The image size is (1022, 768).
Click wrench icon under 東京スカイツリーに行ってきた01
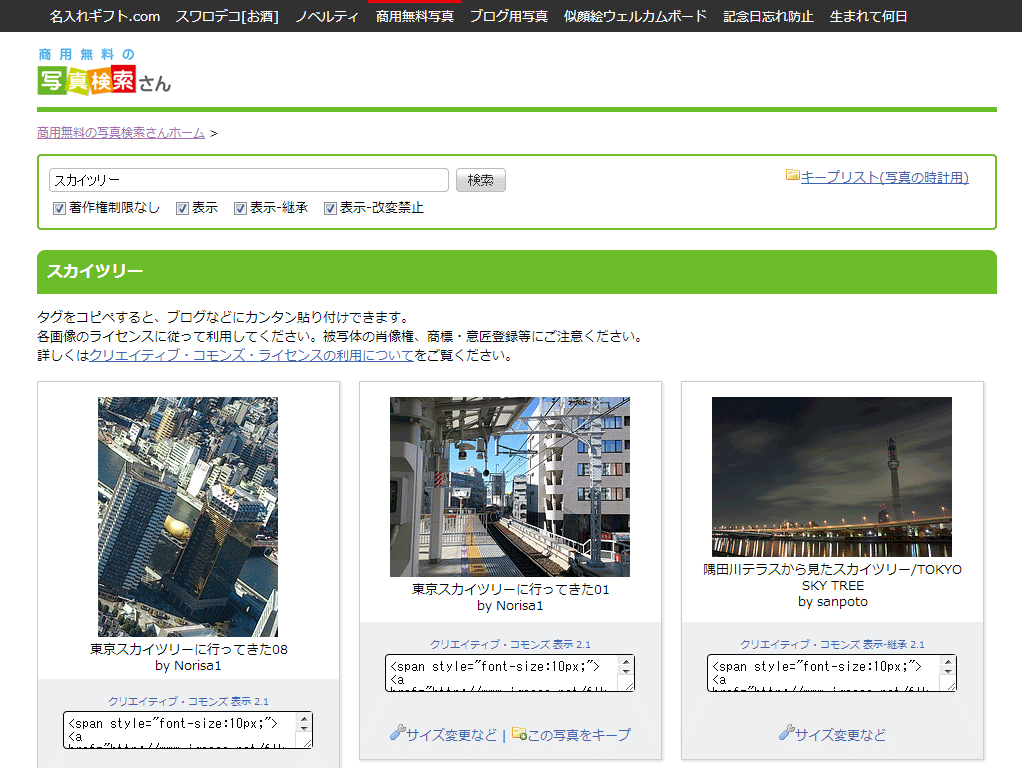[x=398, y=733]
